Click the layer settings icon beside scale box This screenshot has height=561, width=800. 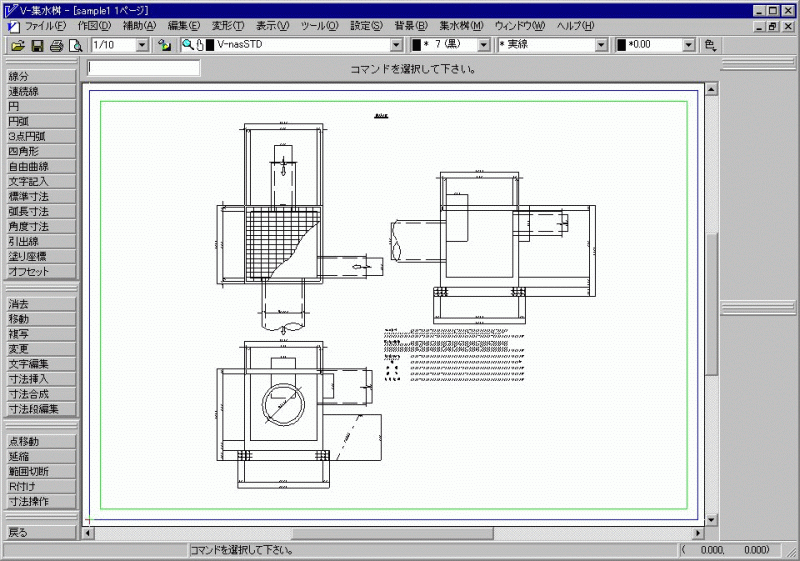click(164, 45)
